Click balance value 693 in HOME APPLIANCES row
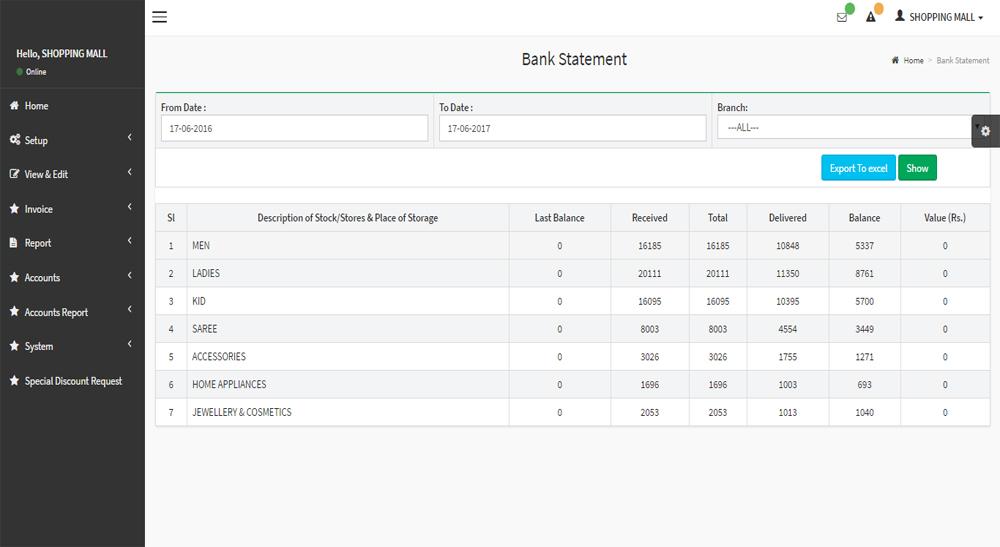The image size is (1000, 547). pyautogui.click(x=864, y=384)
